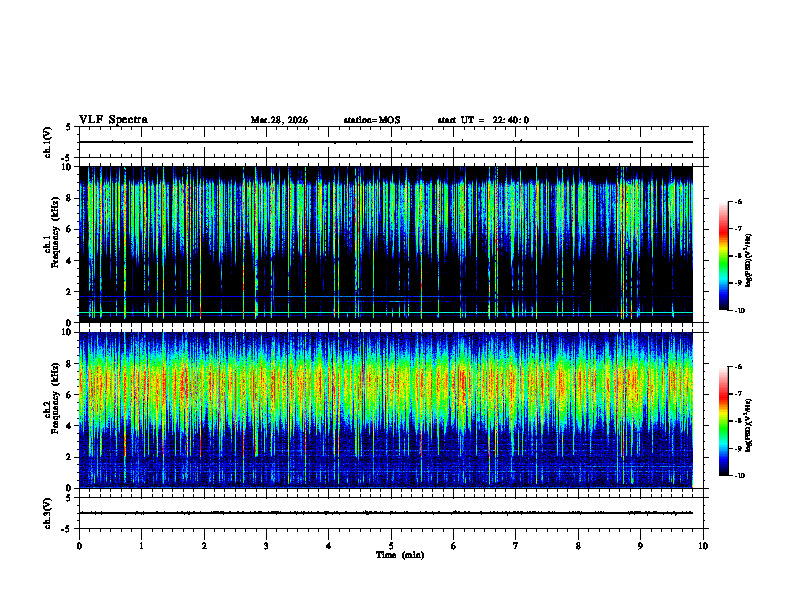Click the ch.2 frequency tick label "2"

(70, 457)
